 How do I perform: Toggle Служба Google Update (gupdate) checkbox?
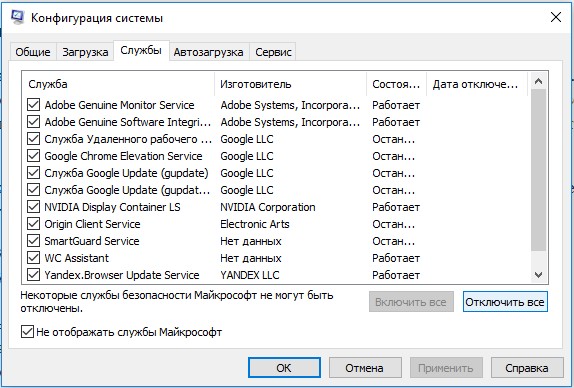point(33,173)
